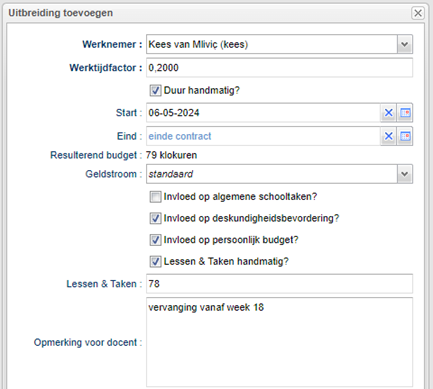
Task: Focus the Werktijdfactor field with 0,2000
Action: (279, 68)
